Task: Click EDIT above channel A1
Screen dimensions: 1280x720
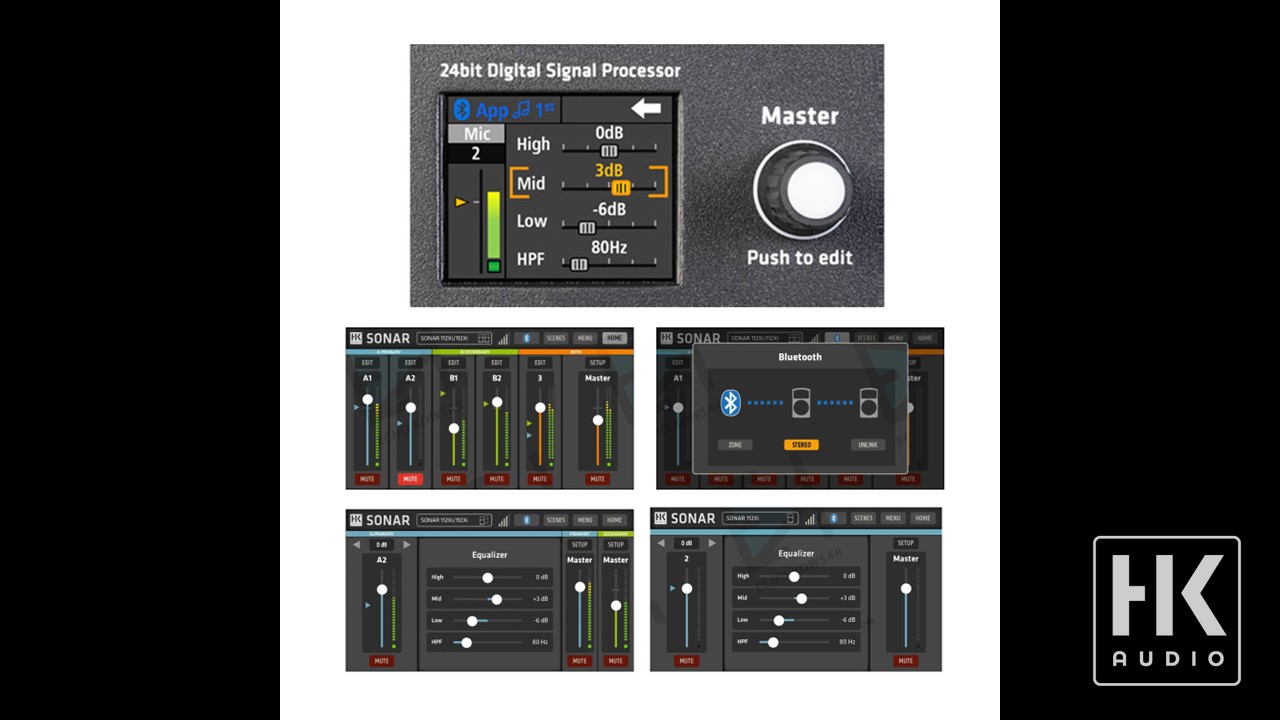Action: (367, 363)
